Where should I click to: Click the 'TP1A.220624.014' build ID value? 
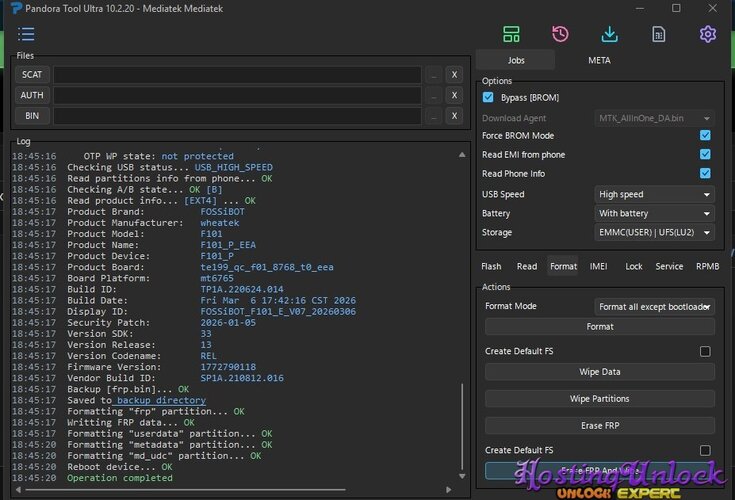coord(242,289)
